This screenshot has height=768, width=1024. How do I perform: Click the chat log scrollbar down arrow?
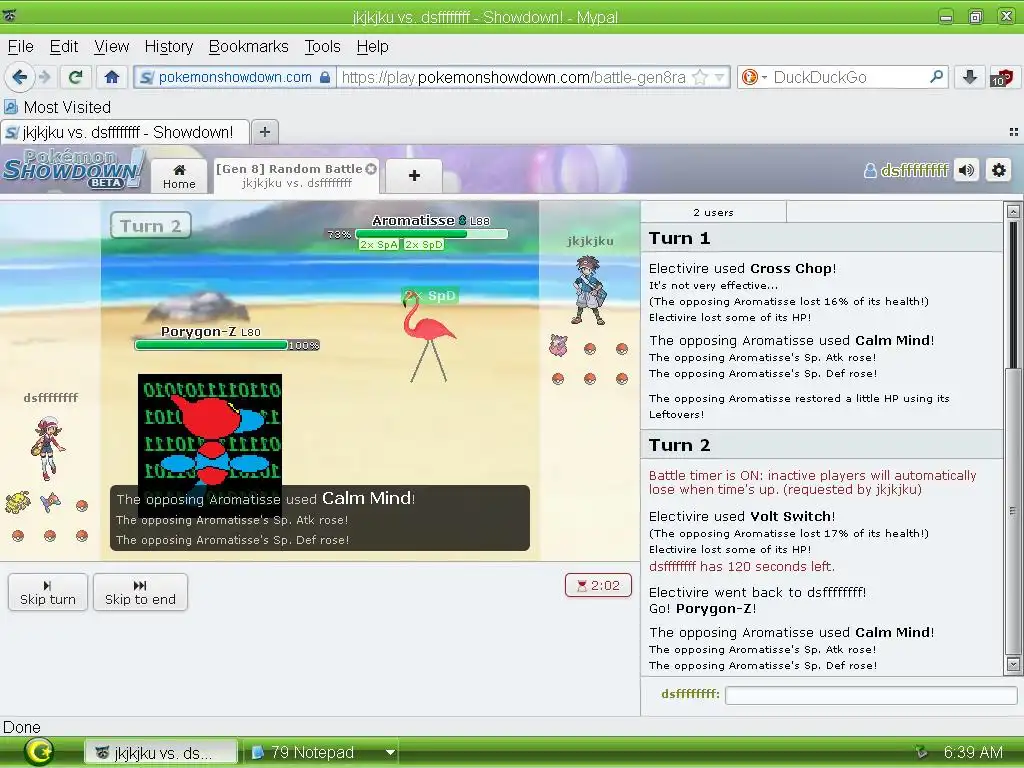[1013, 665]
